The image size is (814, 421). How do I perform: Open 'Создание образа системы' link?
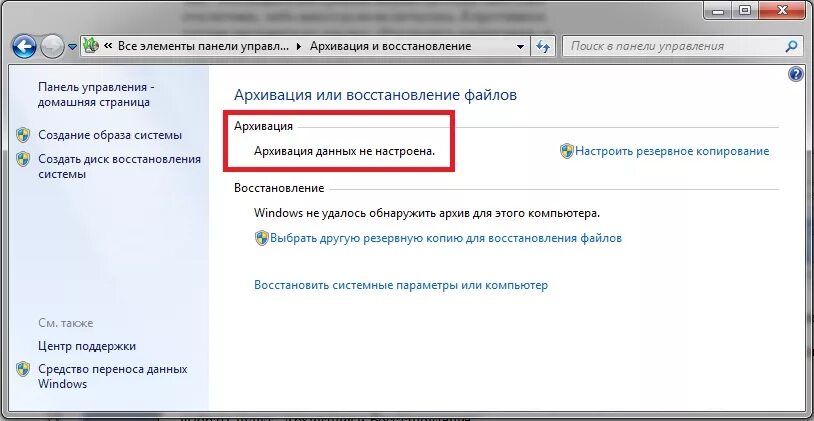(110, 135)
